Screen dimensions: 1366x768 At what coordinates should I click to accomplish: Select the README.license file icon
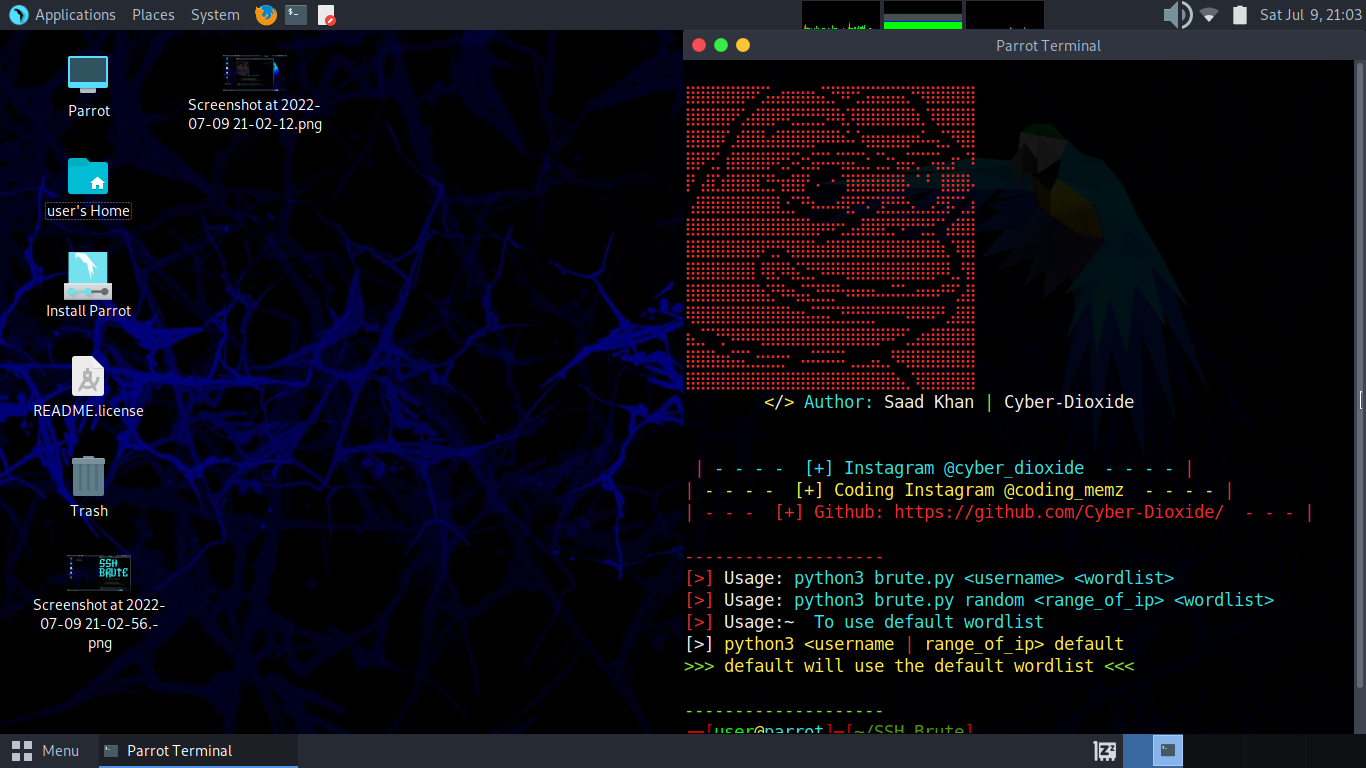point(88,376)
